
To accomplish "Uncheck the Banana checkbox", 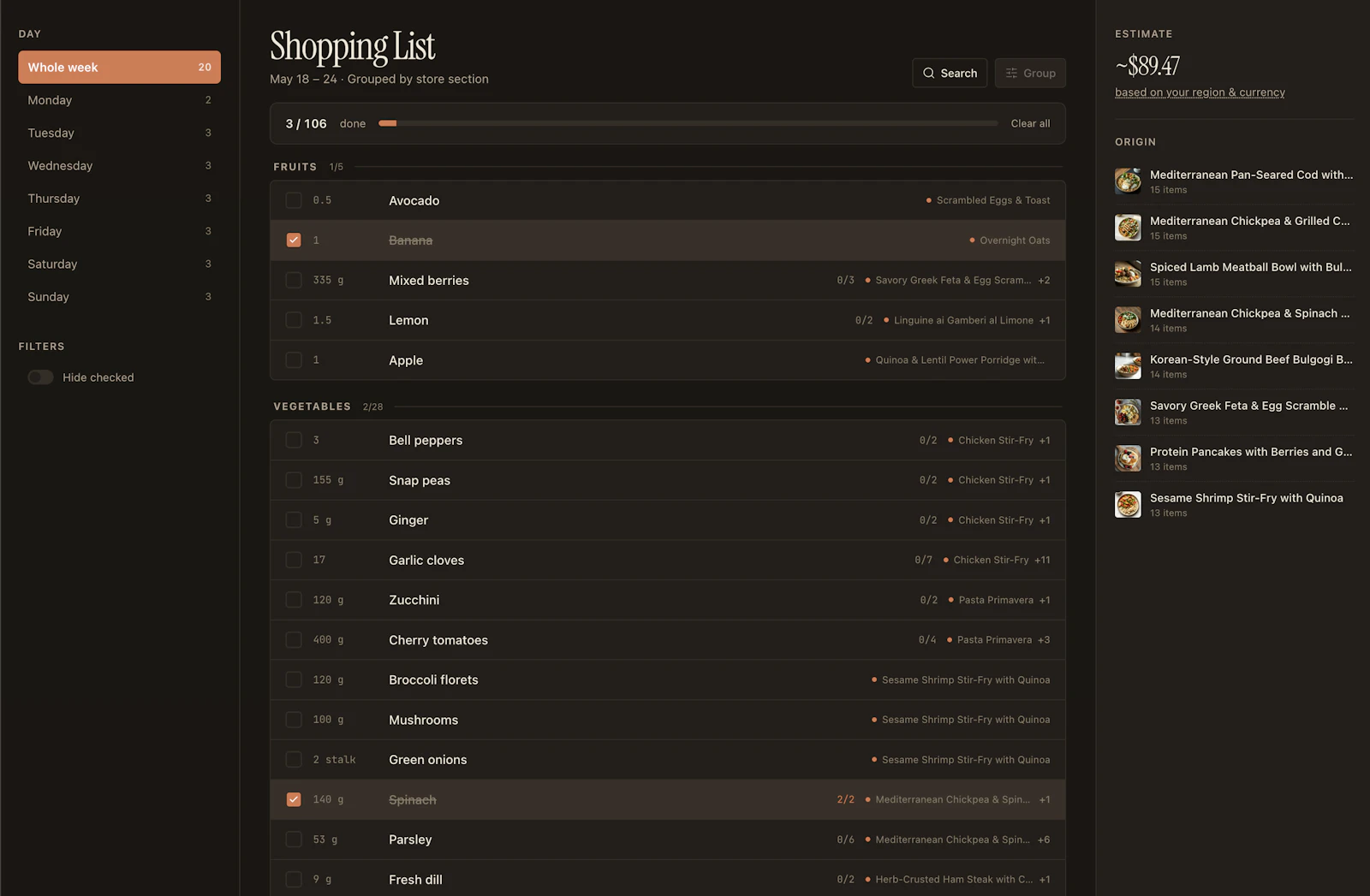I will (x=294, y=240).
